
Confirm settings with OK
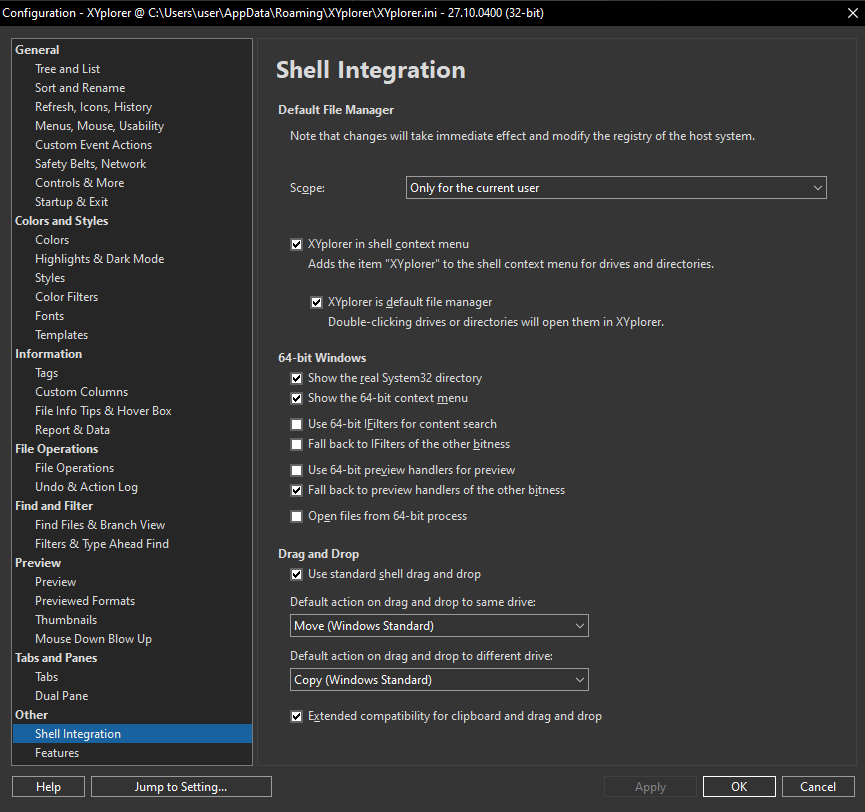tap(738, 786)
